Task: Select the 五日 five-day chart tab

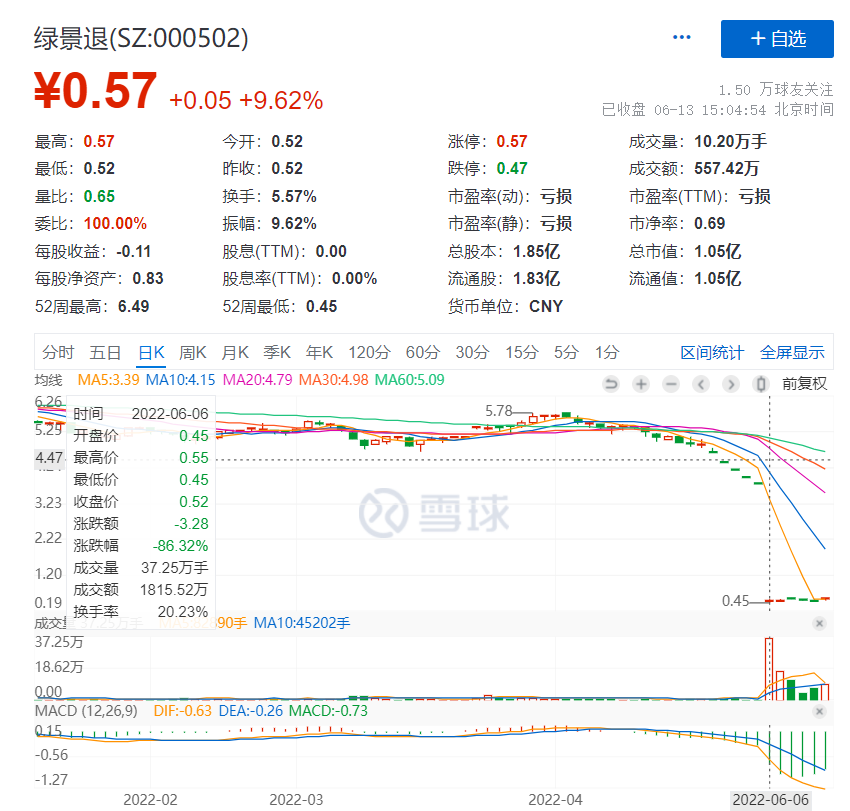Action: tap(105, 352)
